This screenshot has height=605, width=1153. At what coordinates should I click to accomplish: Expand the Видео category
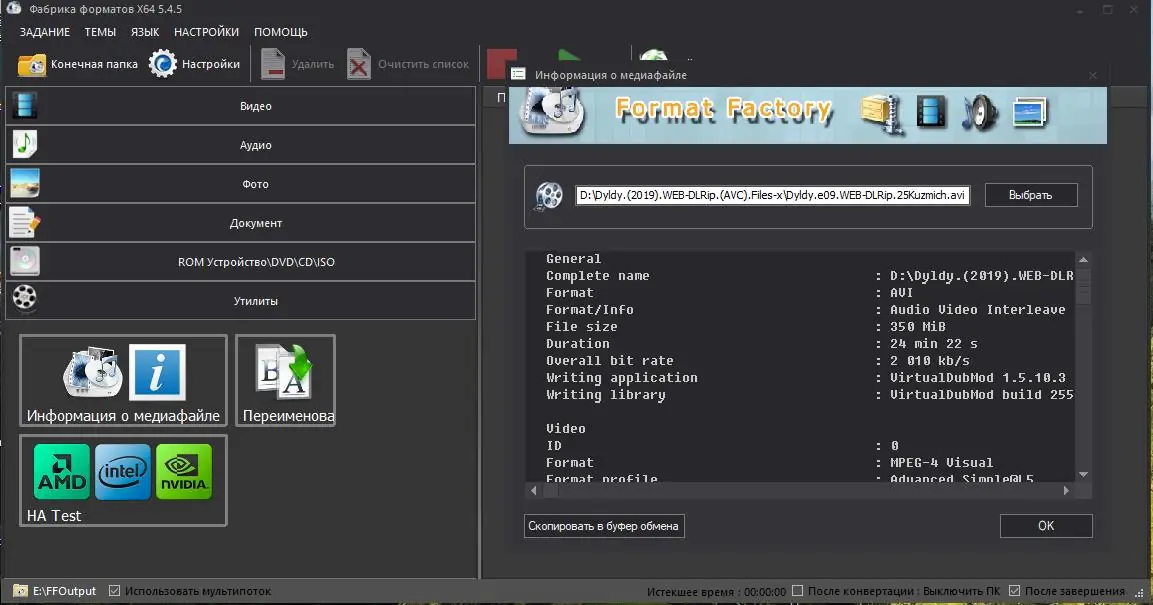point(256,105)
